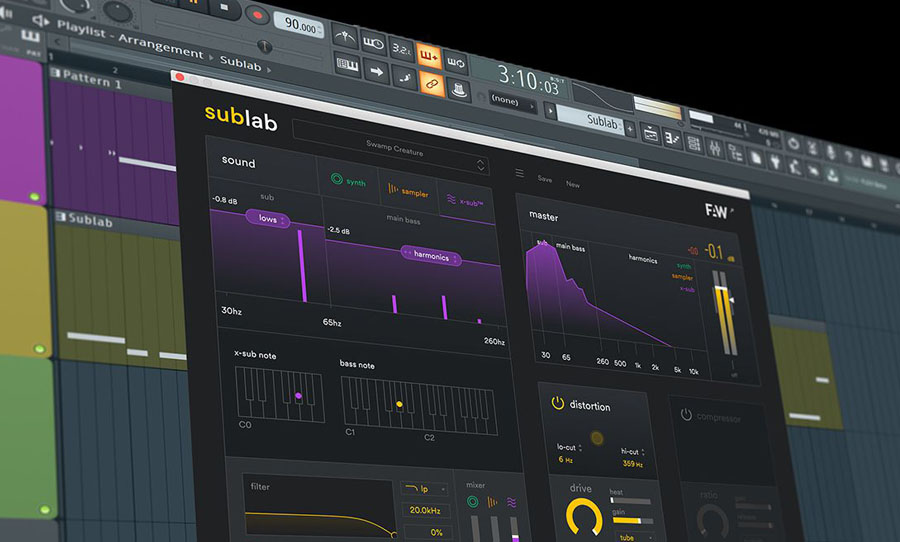Turn off the orange link/multilink icon

tap(432, 84)
